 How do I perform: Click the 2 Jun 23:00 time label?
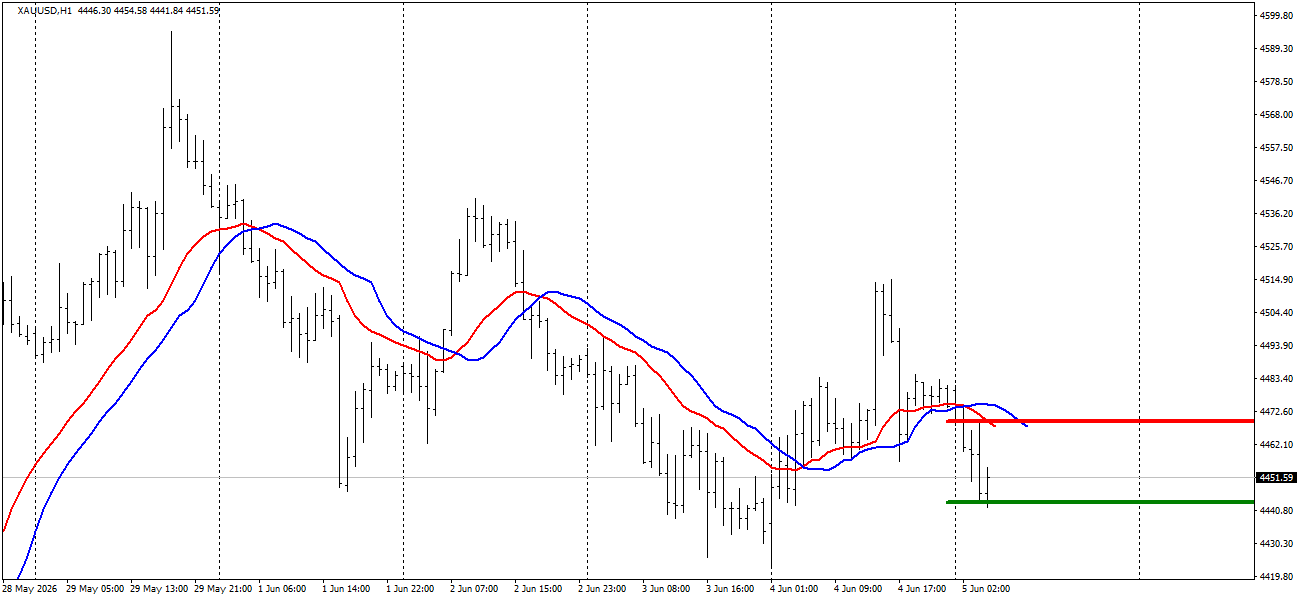point(602,589)
